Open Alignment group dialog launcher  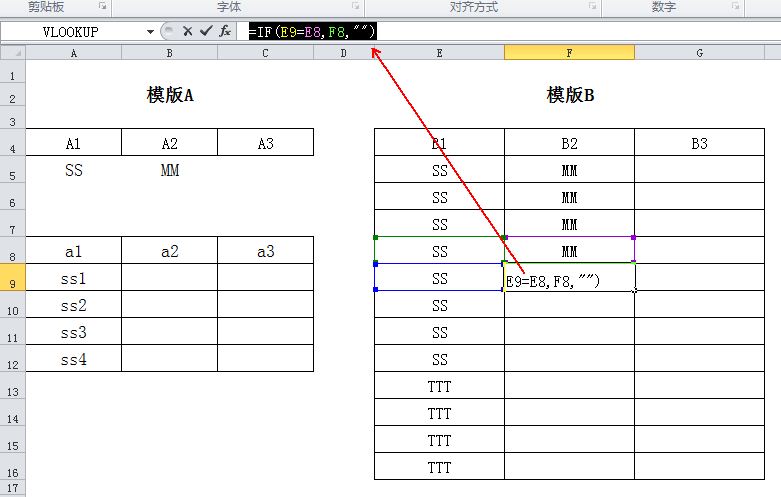coord(592,6)
